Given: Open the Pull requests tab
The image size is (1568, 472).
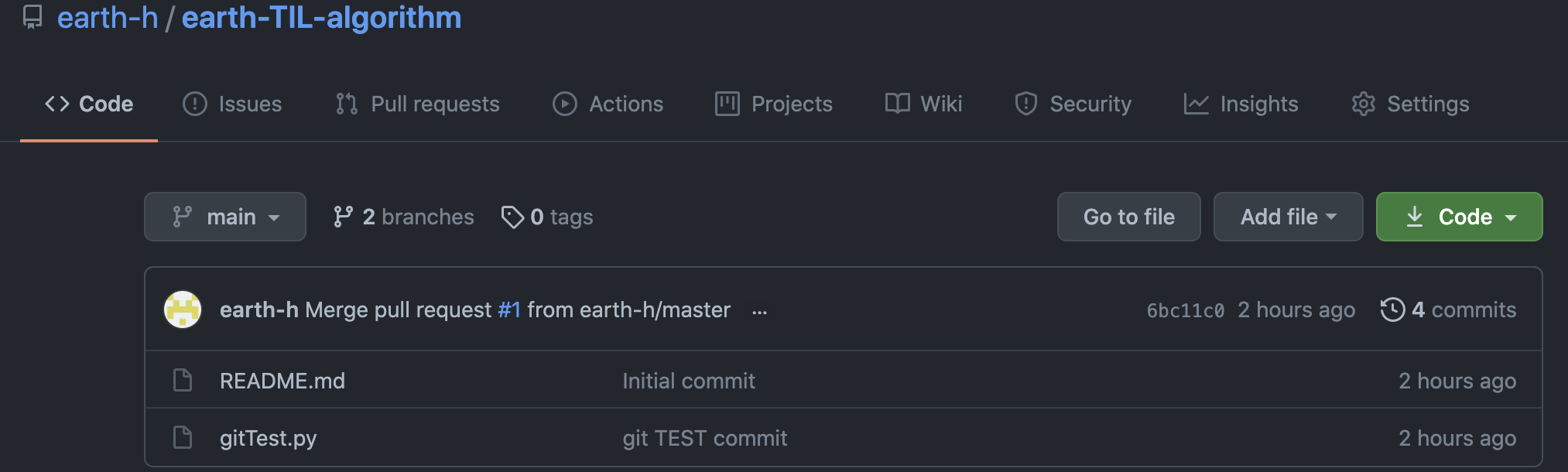Looking at the screenshot, I should 418,104.
